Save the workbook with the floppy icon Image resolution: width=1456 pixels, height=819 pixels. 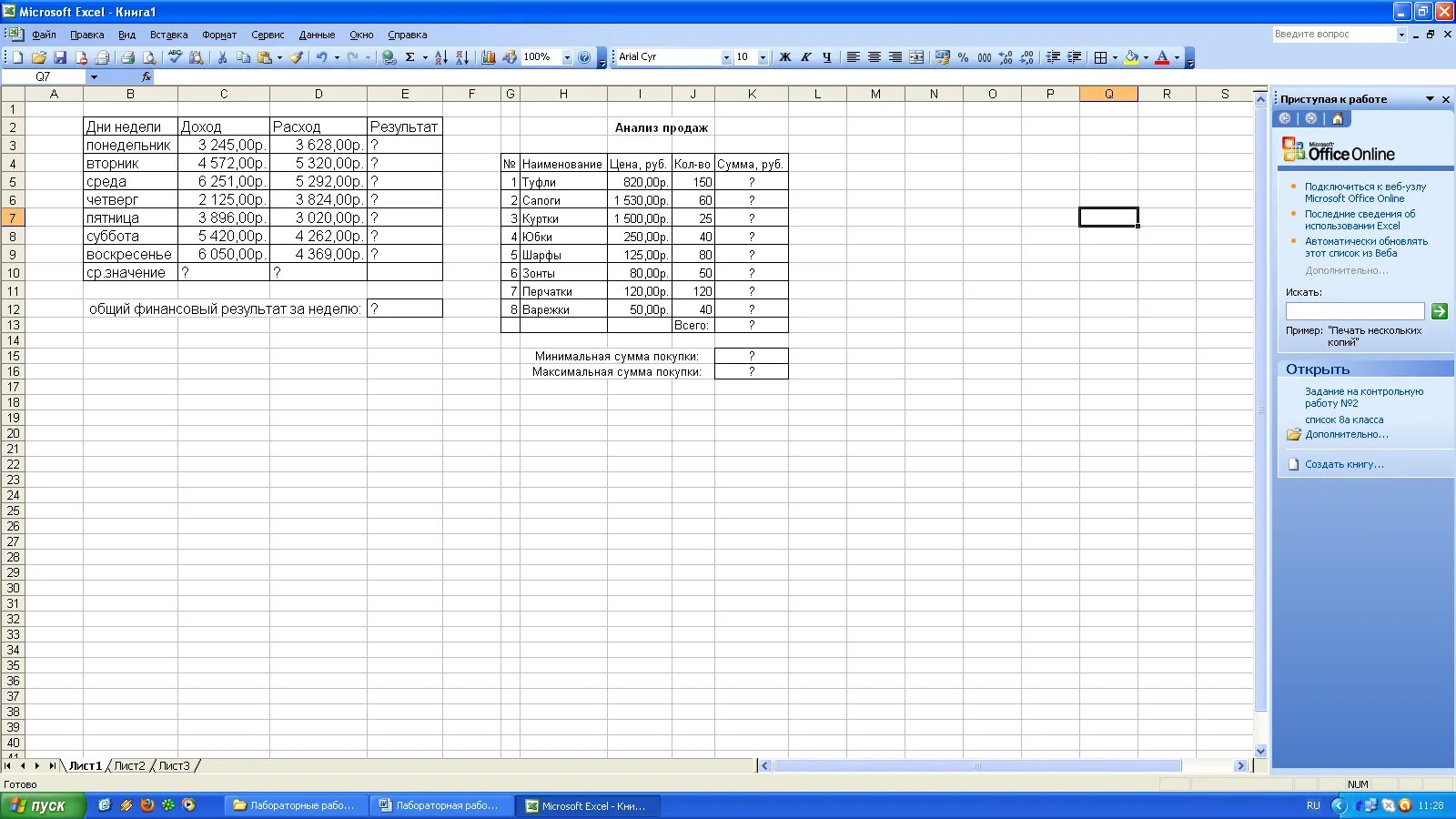60,57
